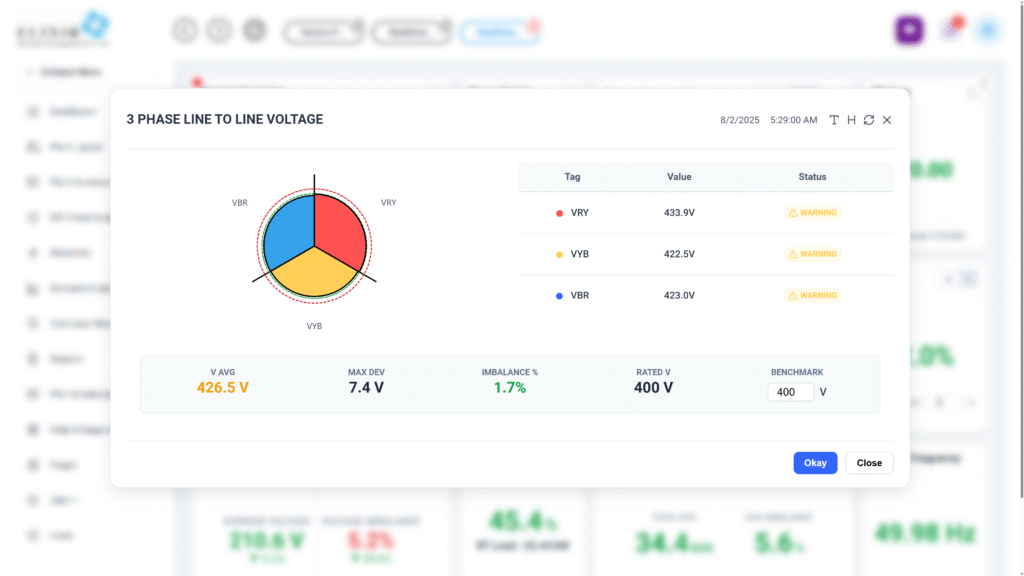The height and width of the screenshot is (576, 1024).
Task: Click the blue VBR tag dot
Action: (x=559, y=296)
